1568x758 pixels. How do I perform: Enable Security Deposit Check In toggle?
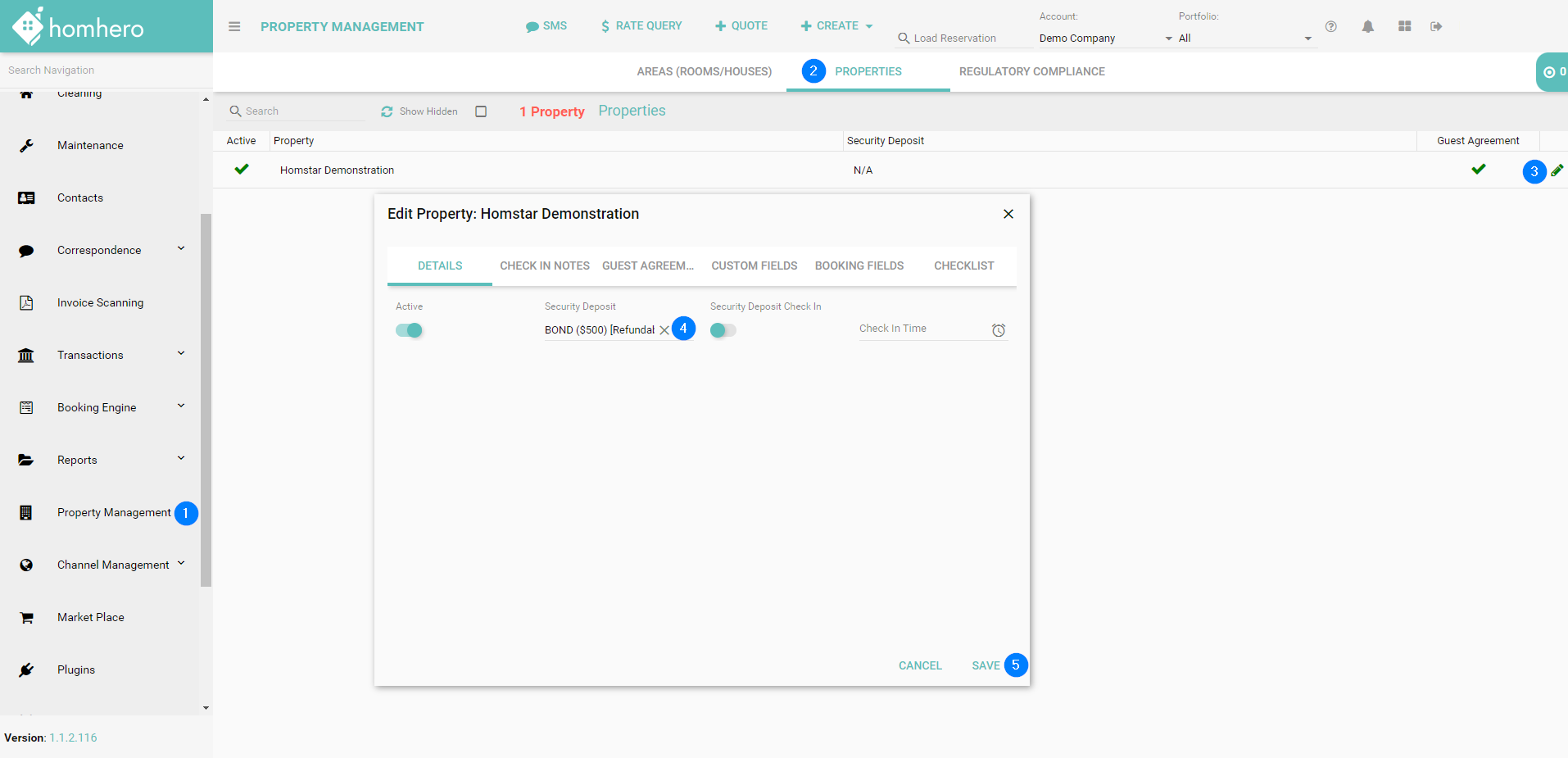[x=723, y=330]
